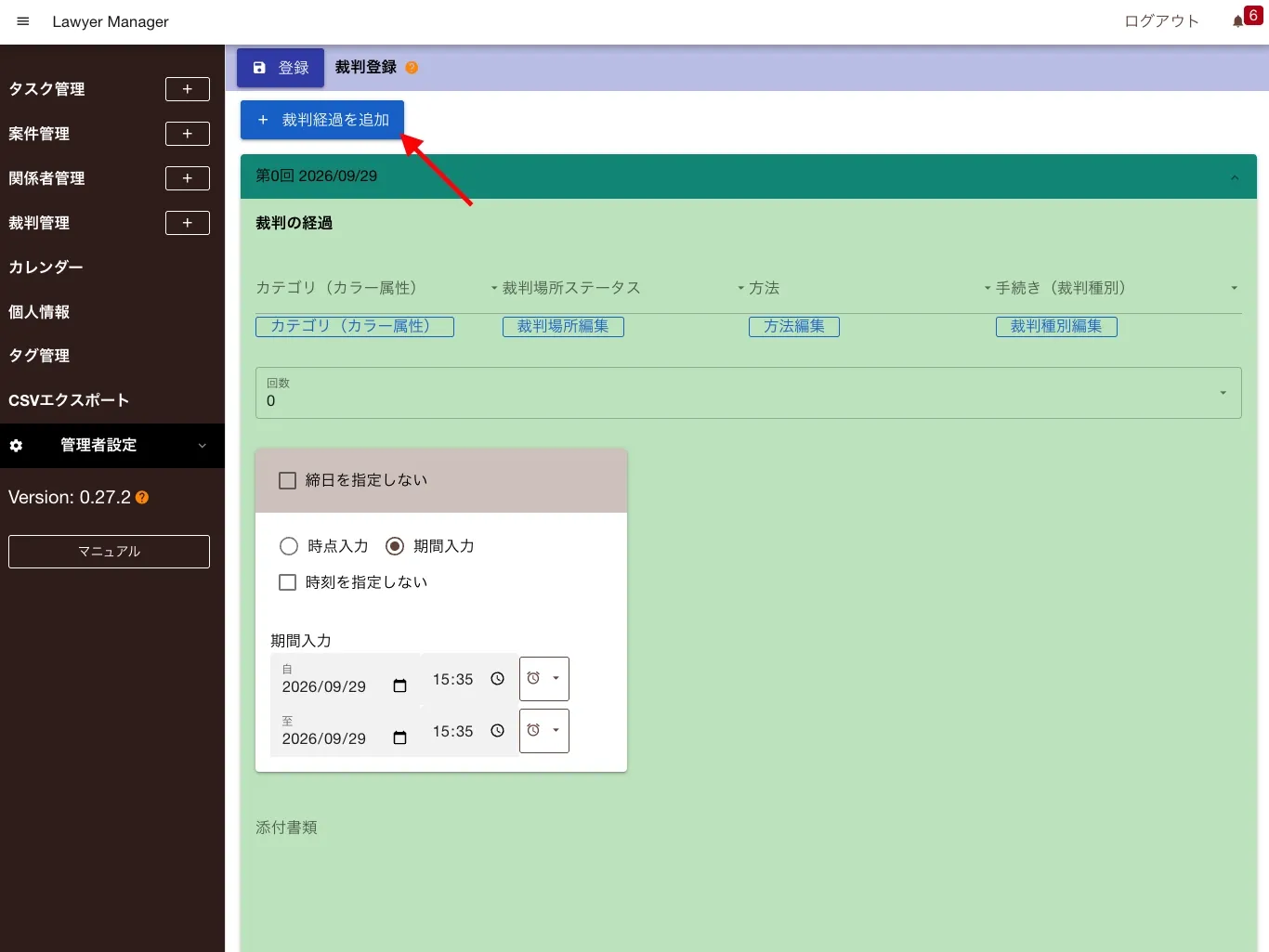Image resolution: width=1269 pixels, height=952 pixels.
Task: Add a new case with 案件管理 plus
Action: click(x=188, y=134)
